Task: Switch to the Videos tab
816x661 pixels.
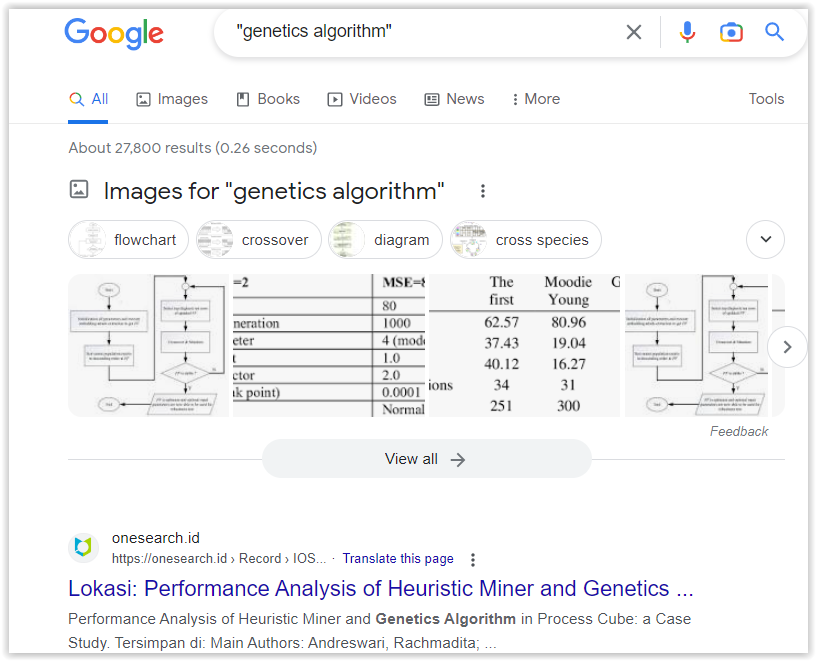Action: tap(362, 99)
